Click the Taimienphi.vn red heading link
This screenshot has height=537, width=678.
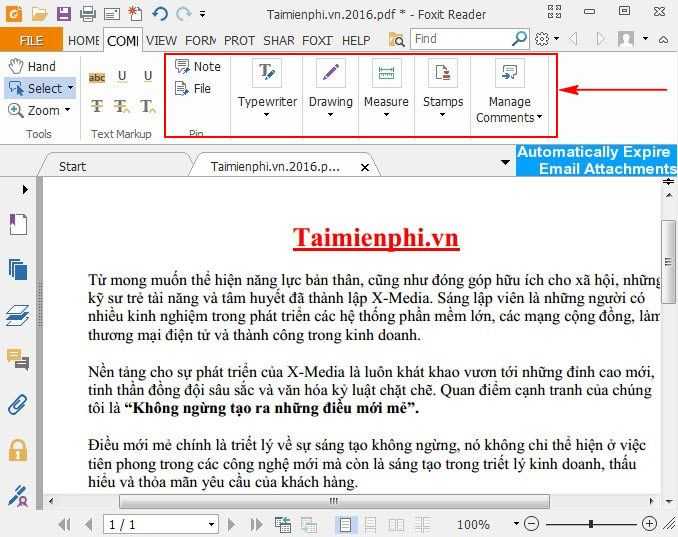[x=375, y=237]
